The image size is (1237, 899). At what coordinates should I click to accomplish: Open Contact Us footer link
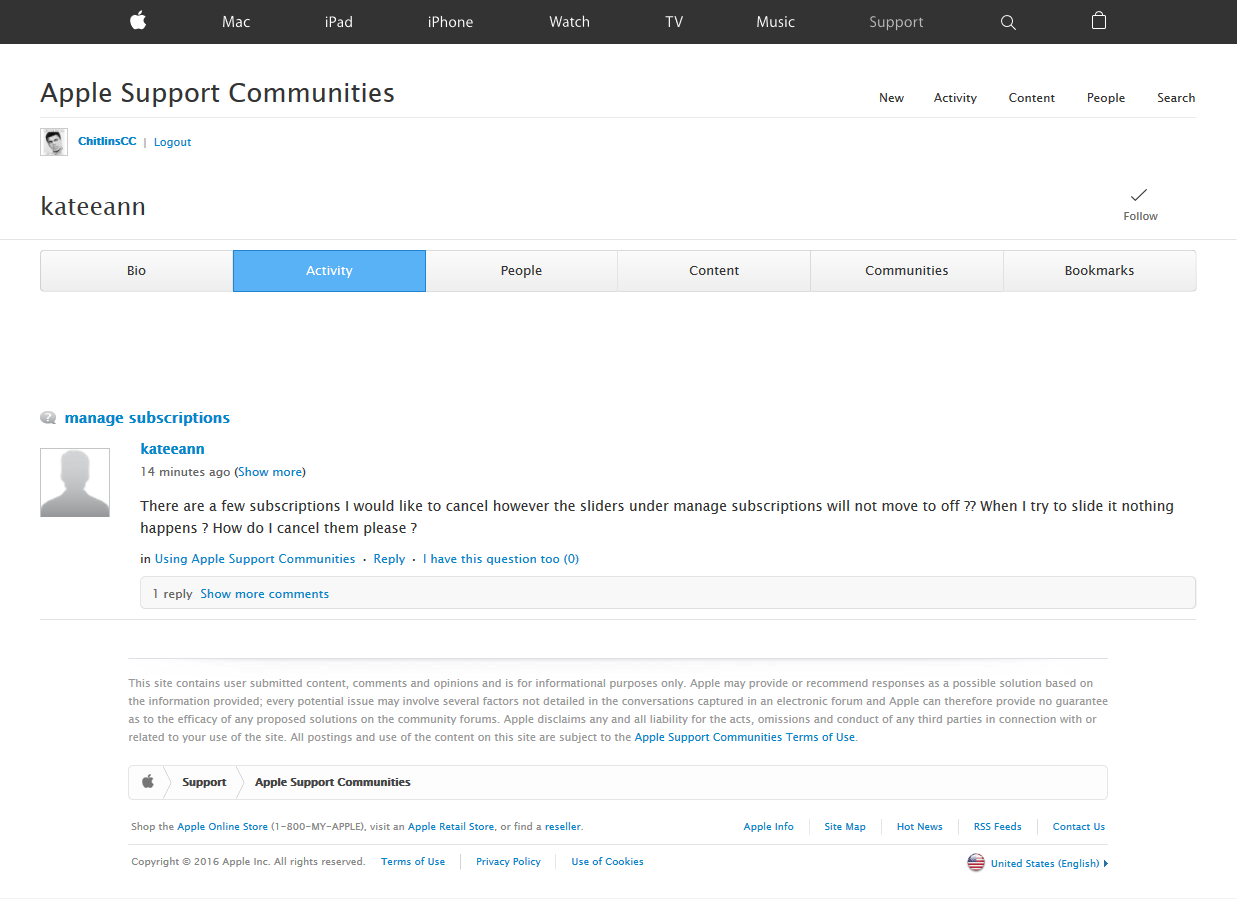pyautogui.click(x=1078, y=827)
